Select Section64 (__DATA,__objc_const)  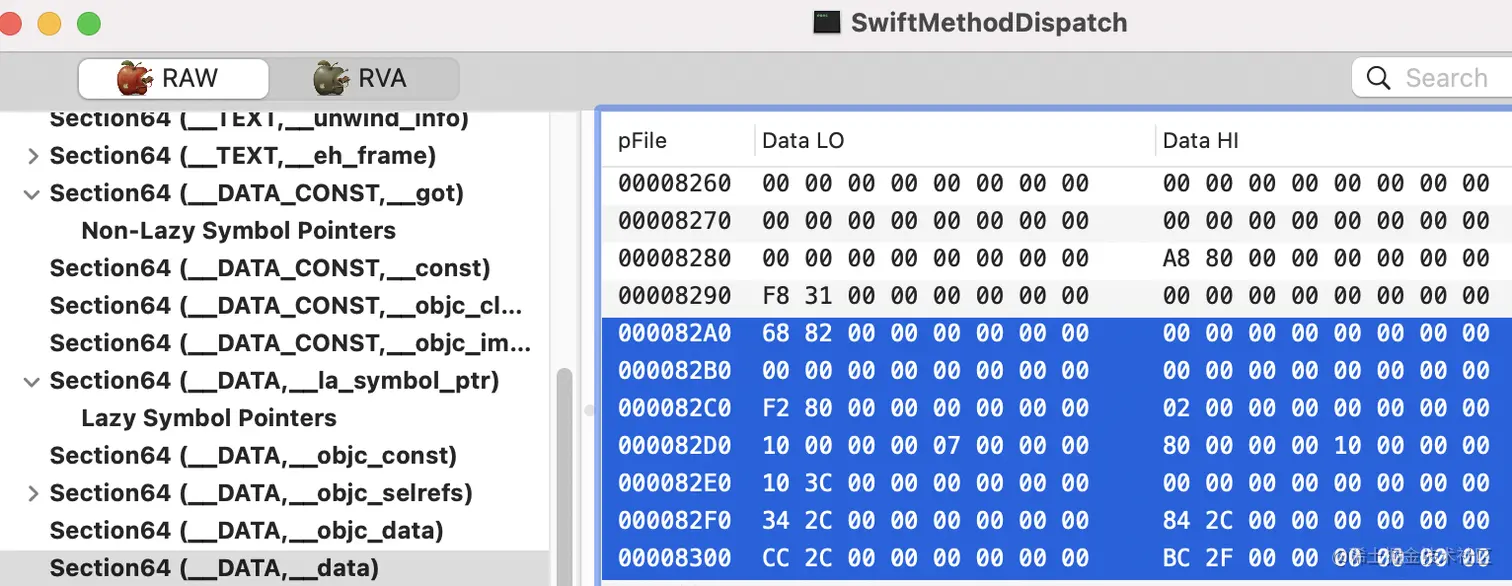tap(253, 456)
